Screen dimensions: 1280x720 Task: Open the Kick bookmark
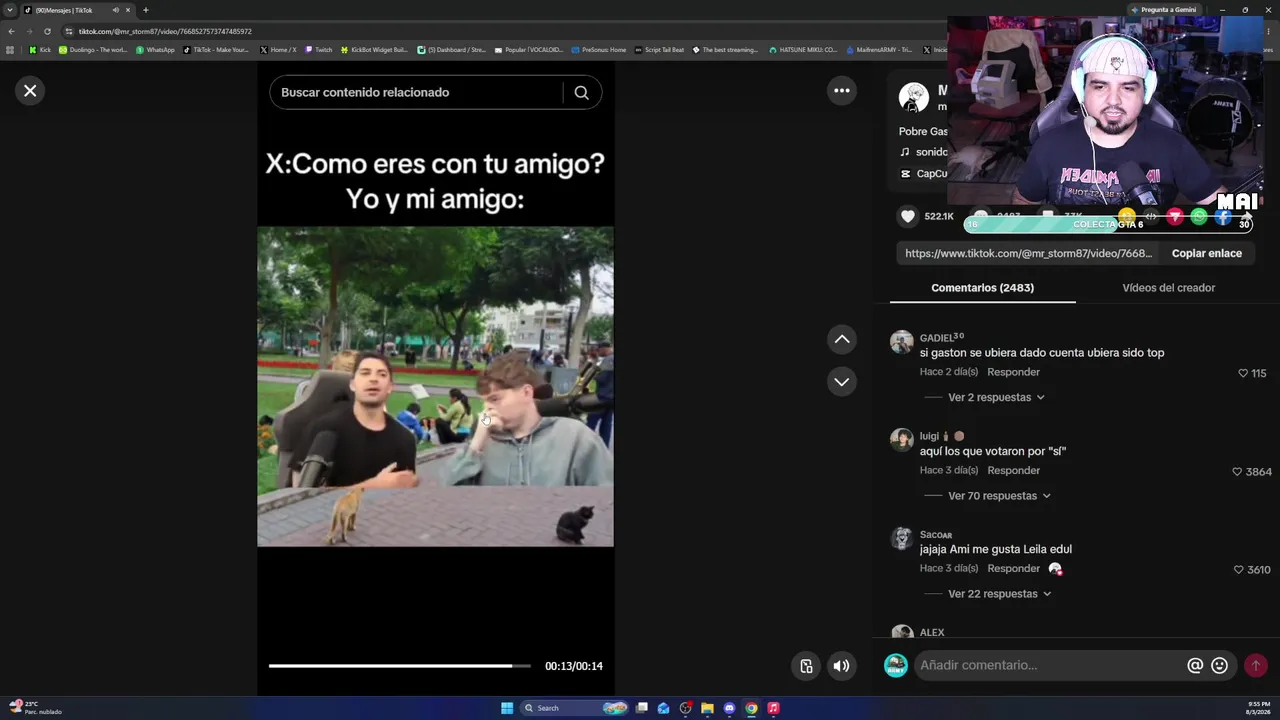pyautogui.click(x=40, y=50)
